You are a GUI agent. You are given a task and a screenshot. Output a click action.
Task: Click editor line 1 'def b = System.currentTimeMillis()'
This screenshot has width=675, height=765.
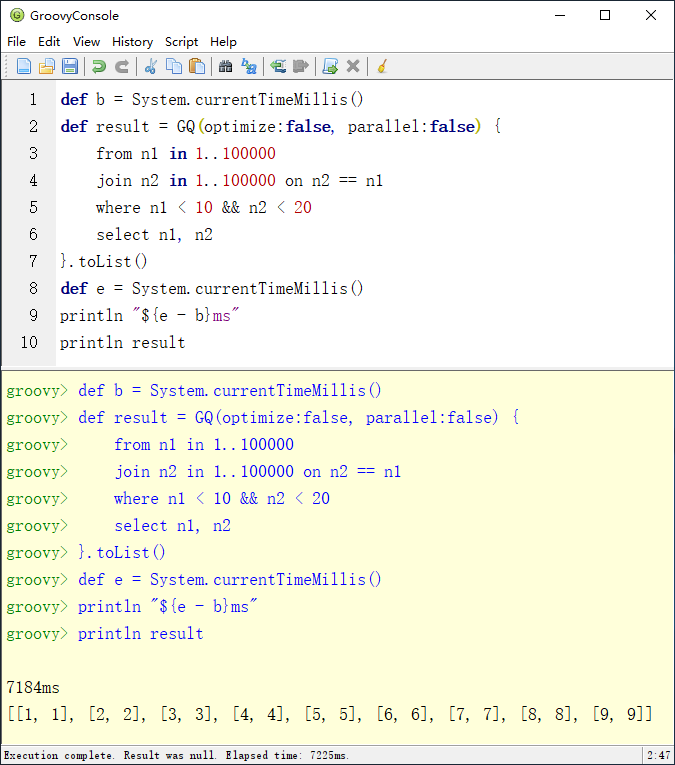pos(212,100)
